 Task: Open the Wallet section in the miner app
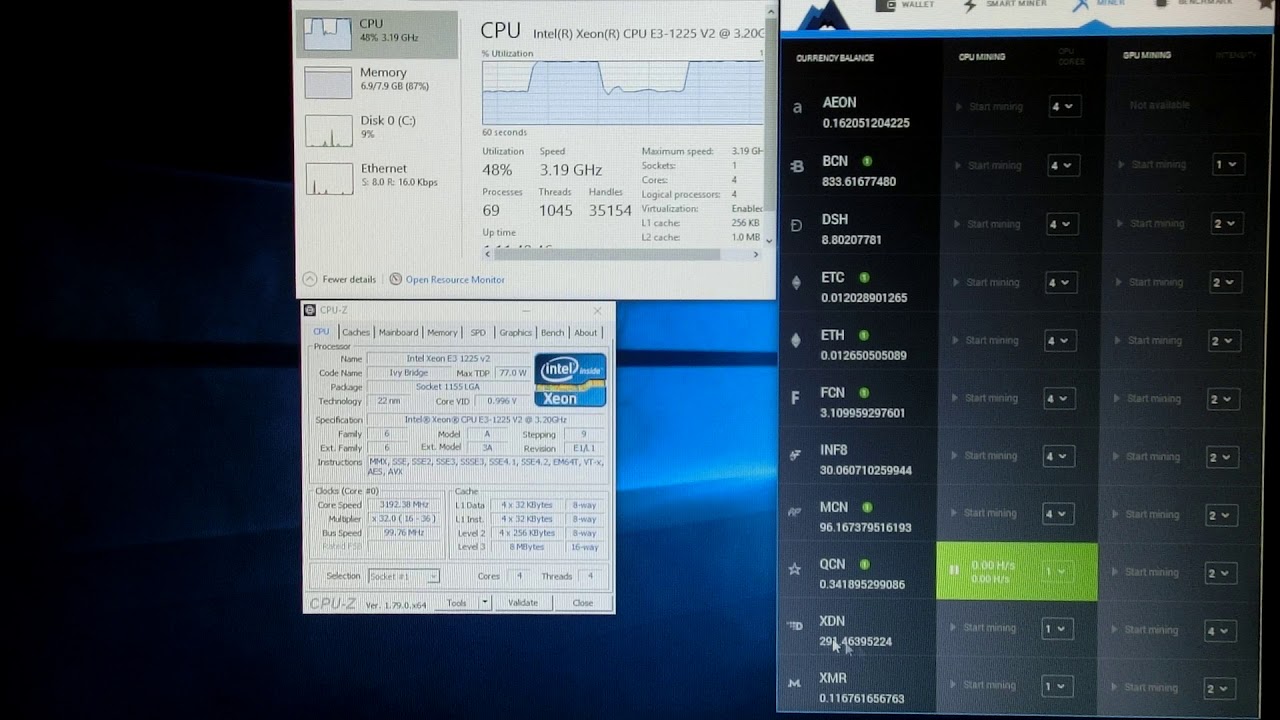point(905,4)
